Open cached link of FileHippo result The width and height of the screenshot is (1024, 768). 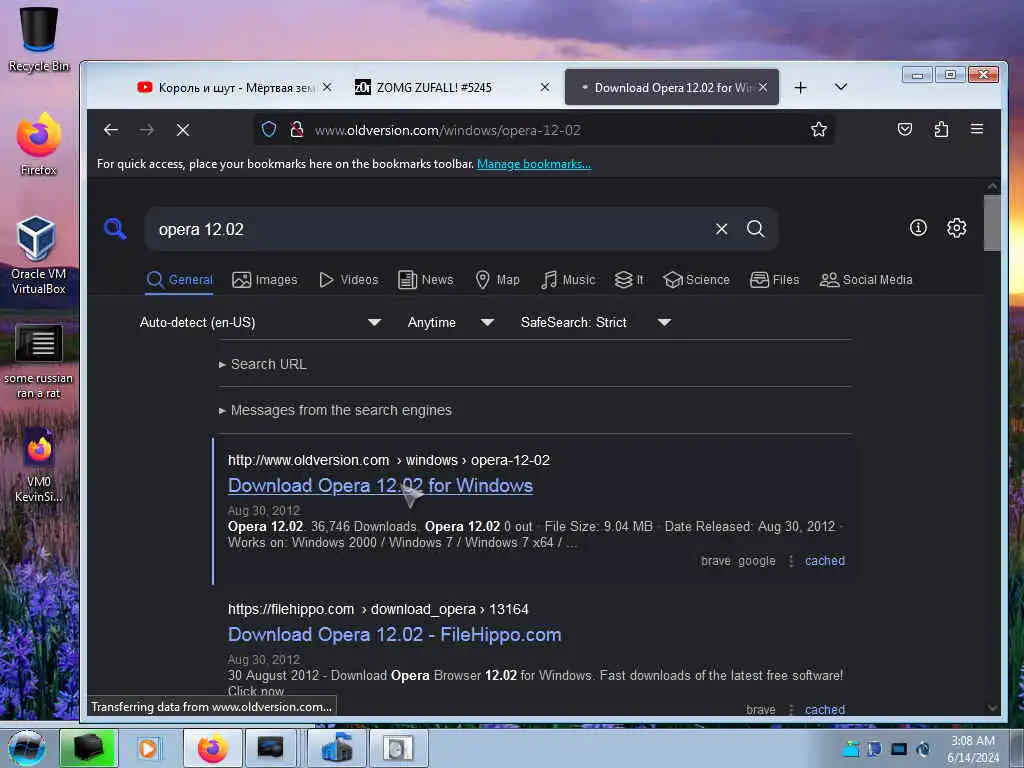click(825, 710)
